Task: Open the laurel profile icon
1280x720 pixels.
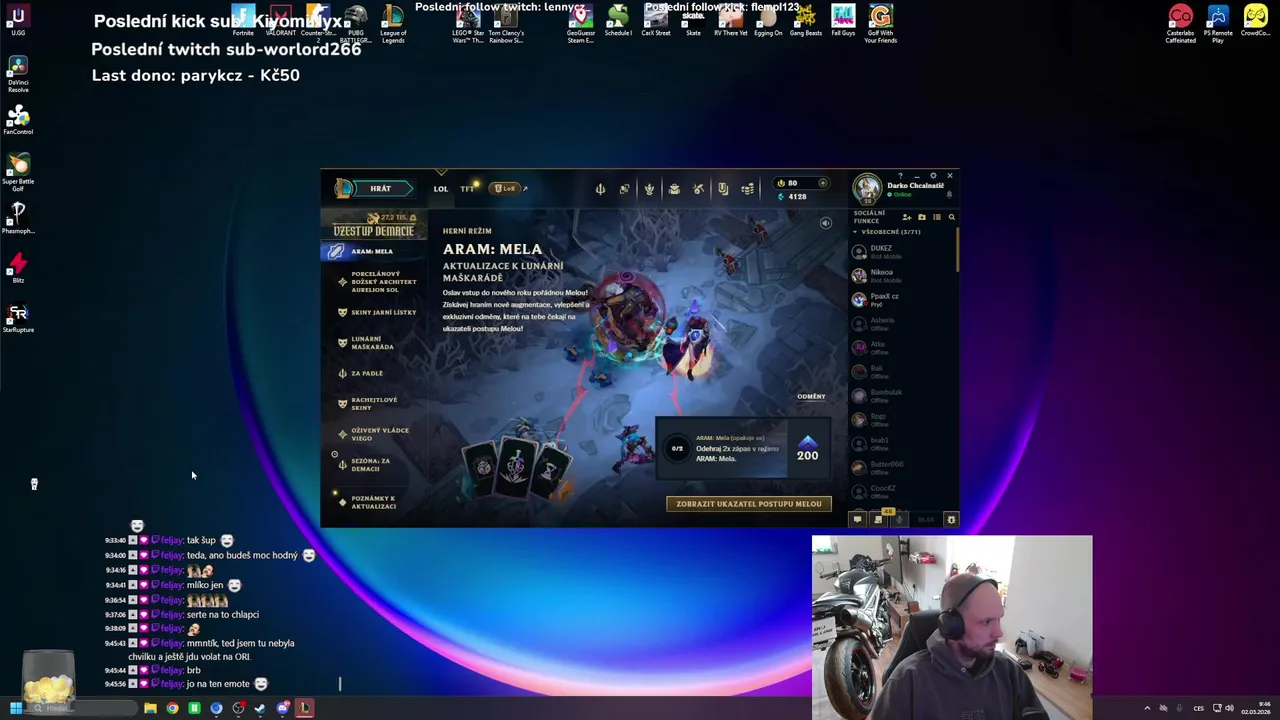Action: 649,189
